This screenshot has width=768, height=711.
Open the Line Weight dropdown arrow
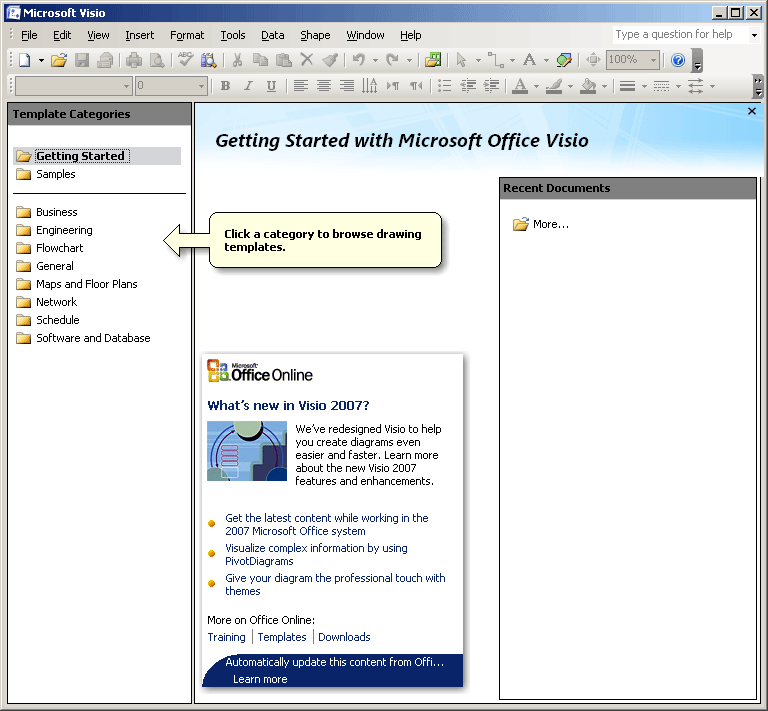click(644, 86)
